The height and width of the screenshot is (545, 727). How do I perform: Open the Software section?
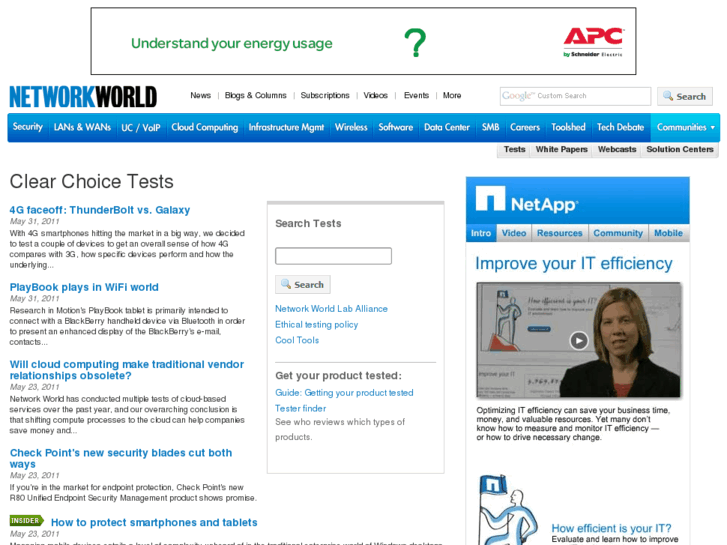pyautogui.click(x=395, y=127)
